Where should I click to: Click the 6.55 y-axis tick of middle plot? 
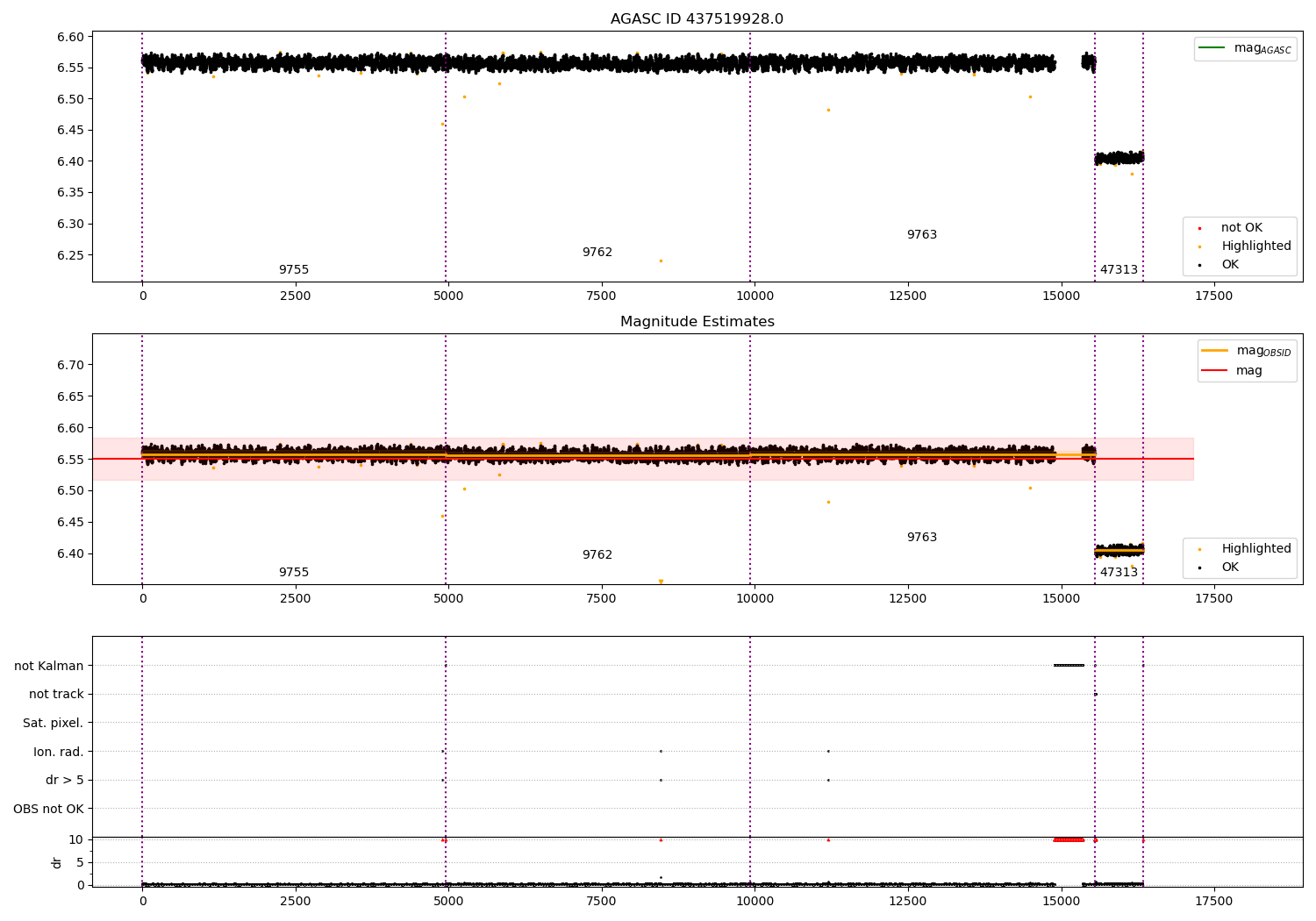71,460
